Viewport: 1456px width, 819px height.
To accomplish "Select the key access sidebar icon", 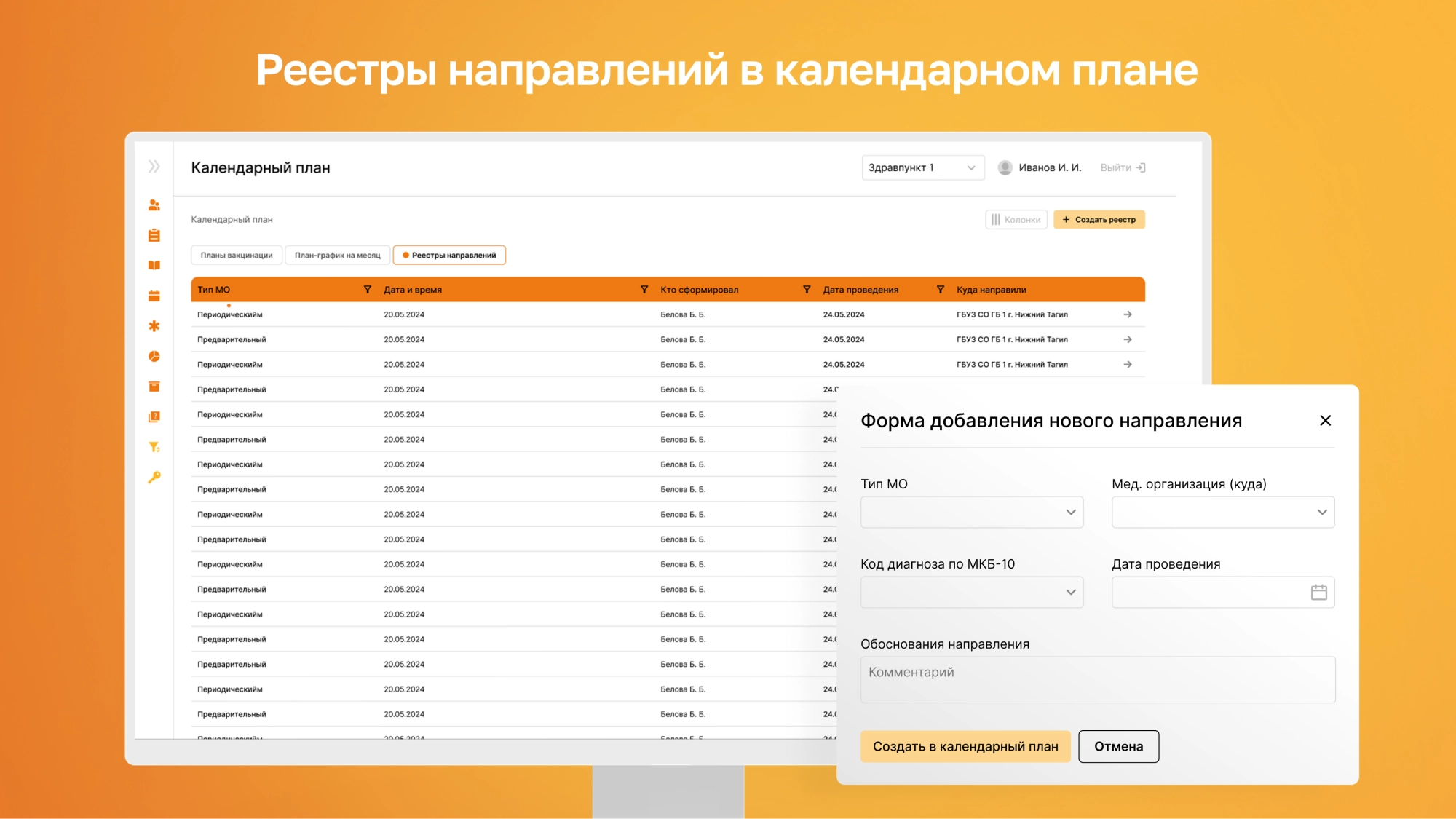I will (x=154, y=477).
